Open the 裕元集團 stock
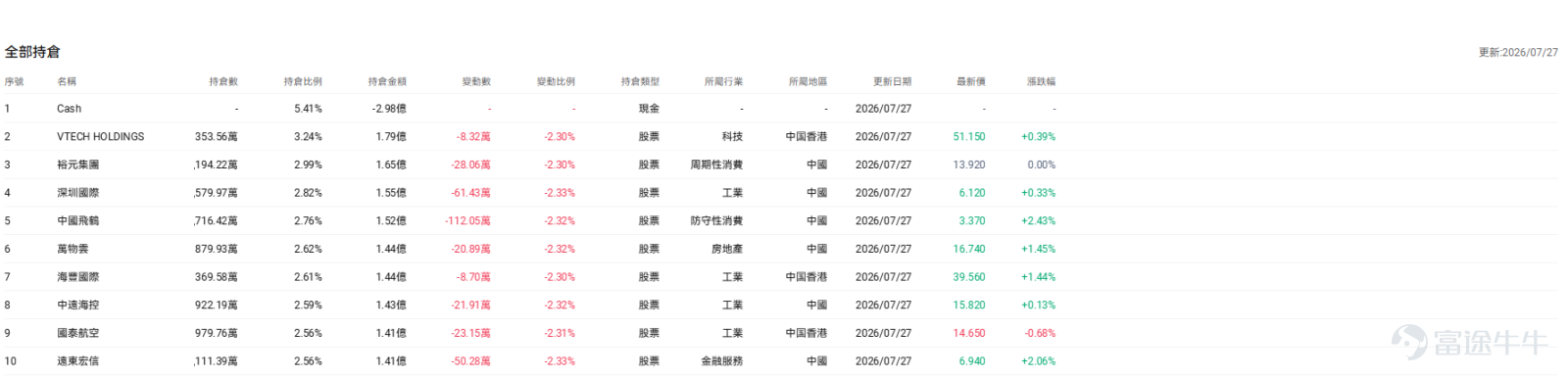Image resolution: width=1568 pixels, height=378 pixels. (77, 165)
